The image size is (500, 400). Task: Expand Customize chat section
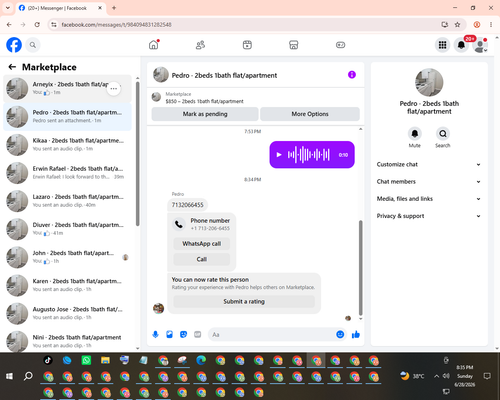point(429,164)
